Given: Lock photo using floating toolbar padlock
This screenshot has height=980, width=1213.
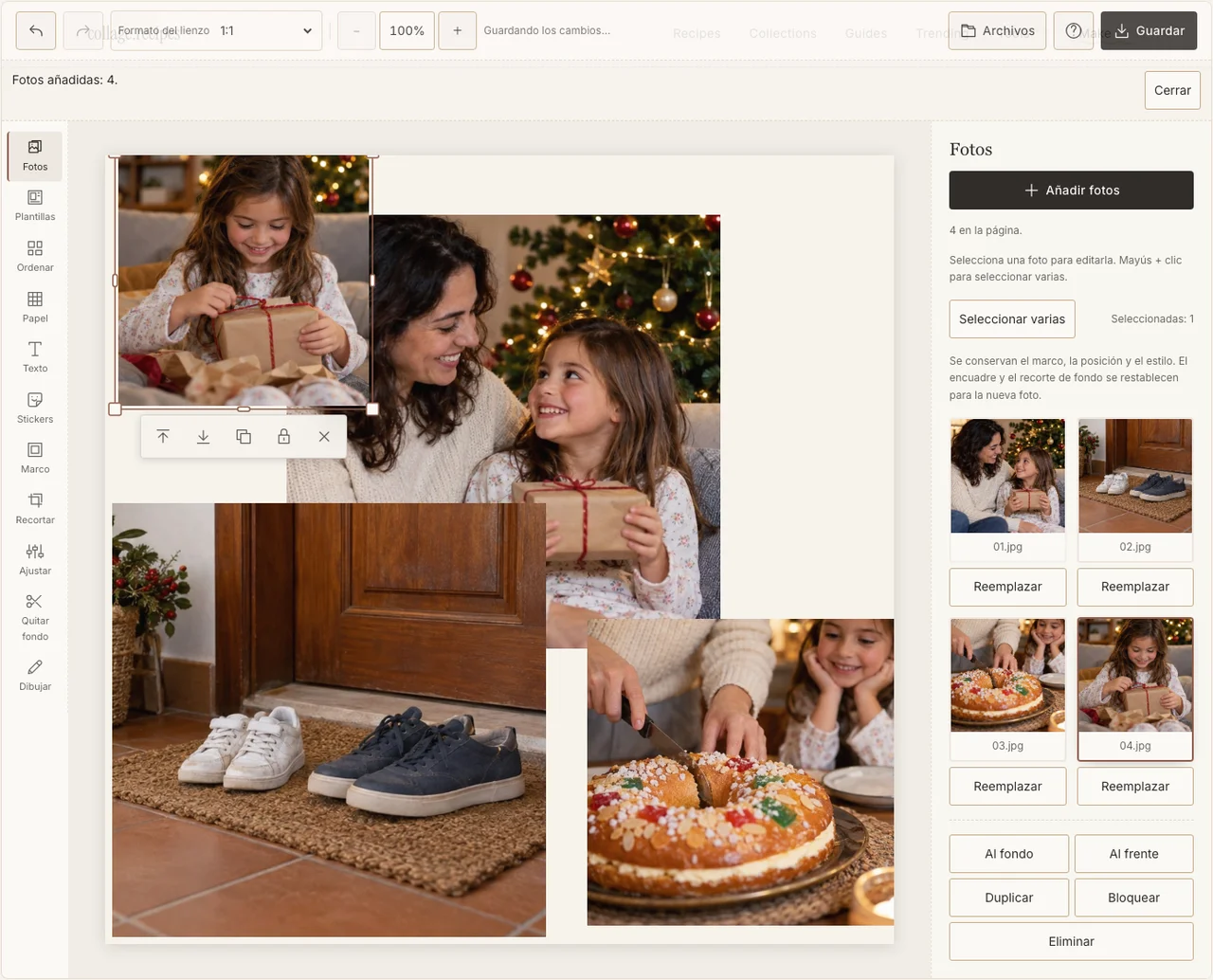Looking at the screenshot, I should 283,437.
